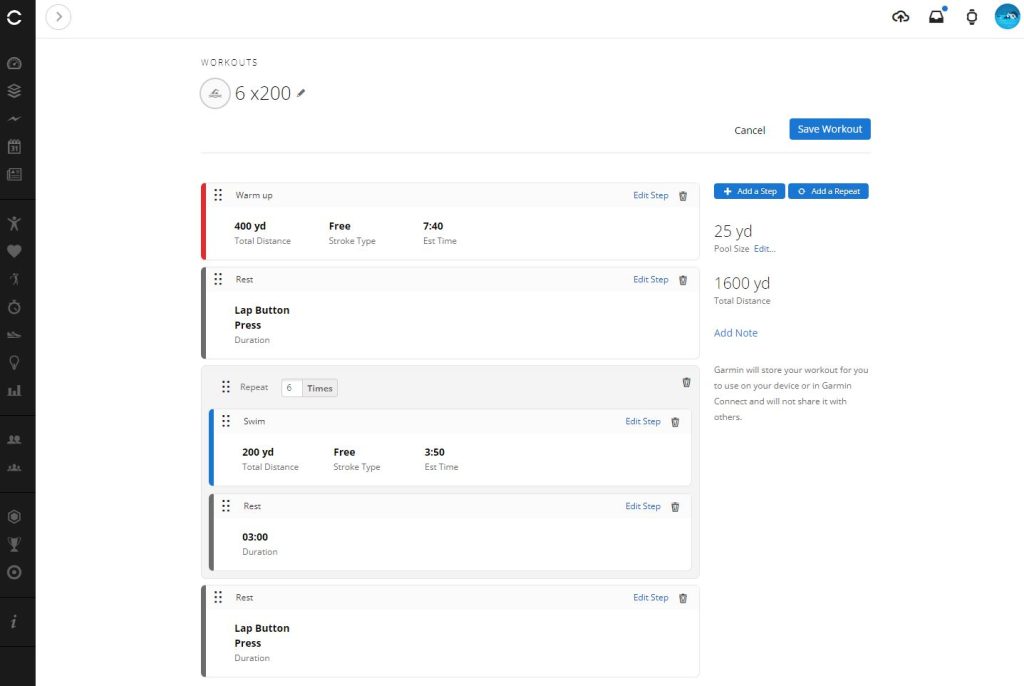Delete the Repeat block using its trash icon
This screenshot has width=1024, height=686.
click(x=686, y=382)
